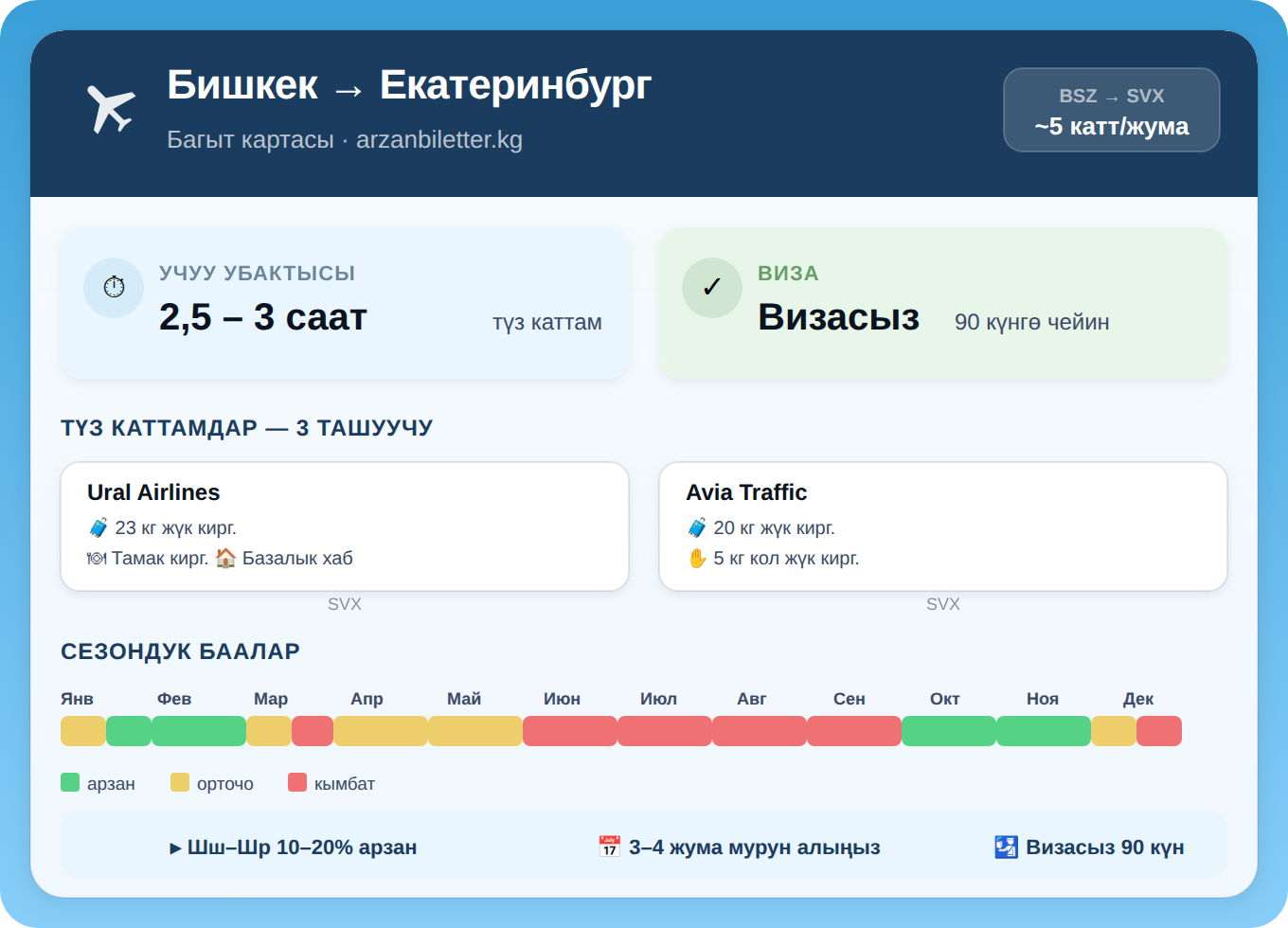Click the house icon next to Базалык хаб
The width and height of the screenshot is (1288, 928).
coord(226,557)
